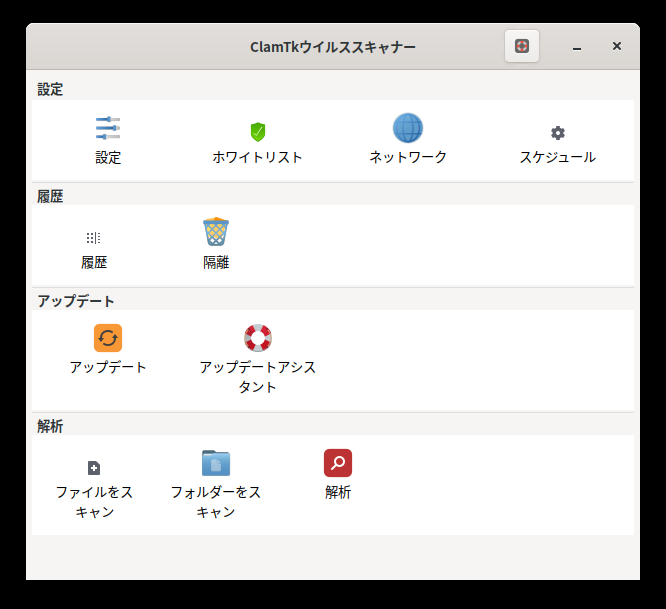Image resolution: width=666 pixels, height=609 pixels.
Task: Open the red 解析 magnifier icon
Action: point(338,463)
